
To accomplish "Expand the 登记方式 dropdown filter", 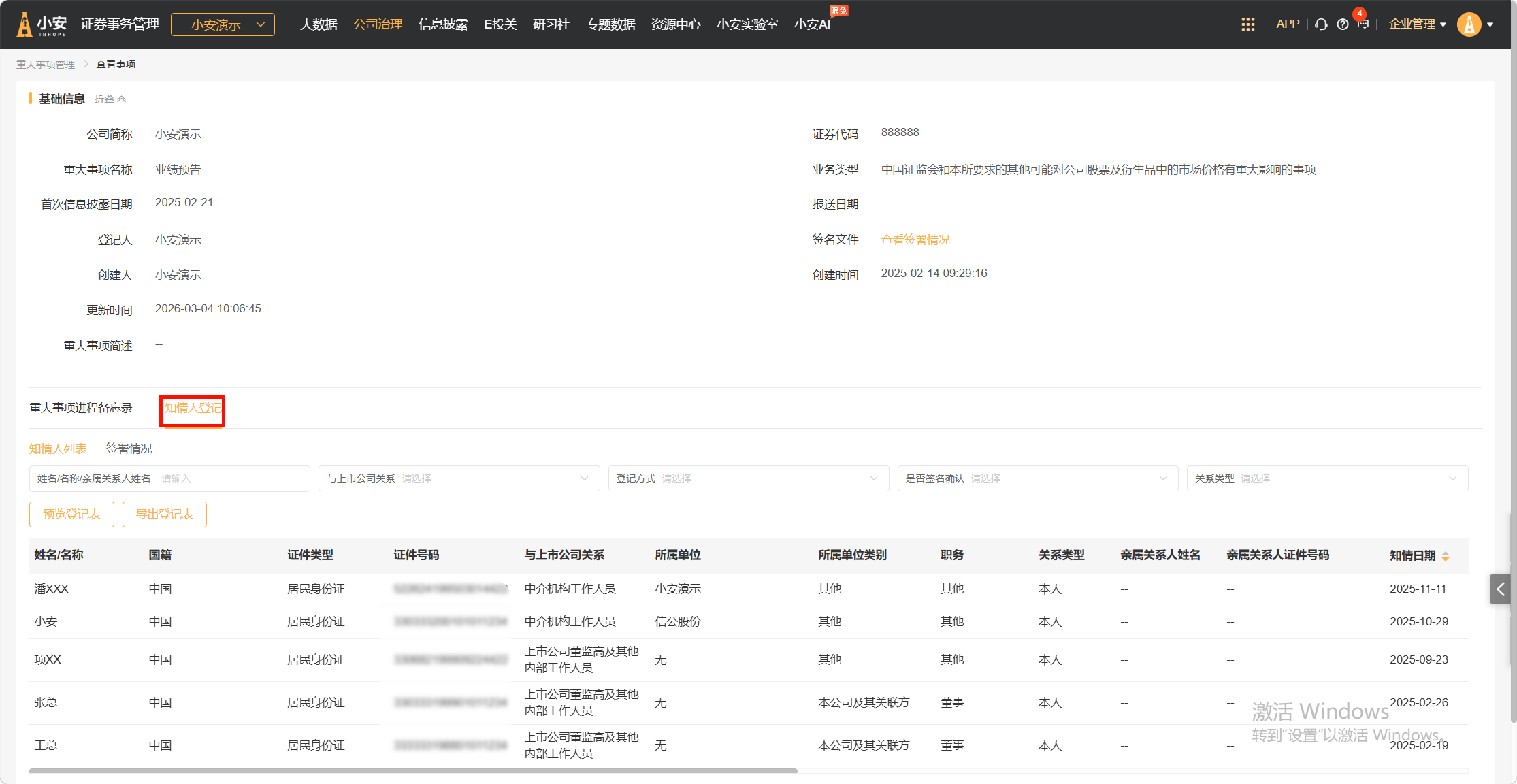I will pyautogui.click(x=748, y=478).
